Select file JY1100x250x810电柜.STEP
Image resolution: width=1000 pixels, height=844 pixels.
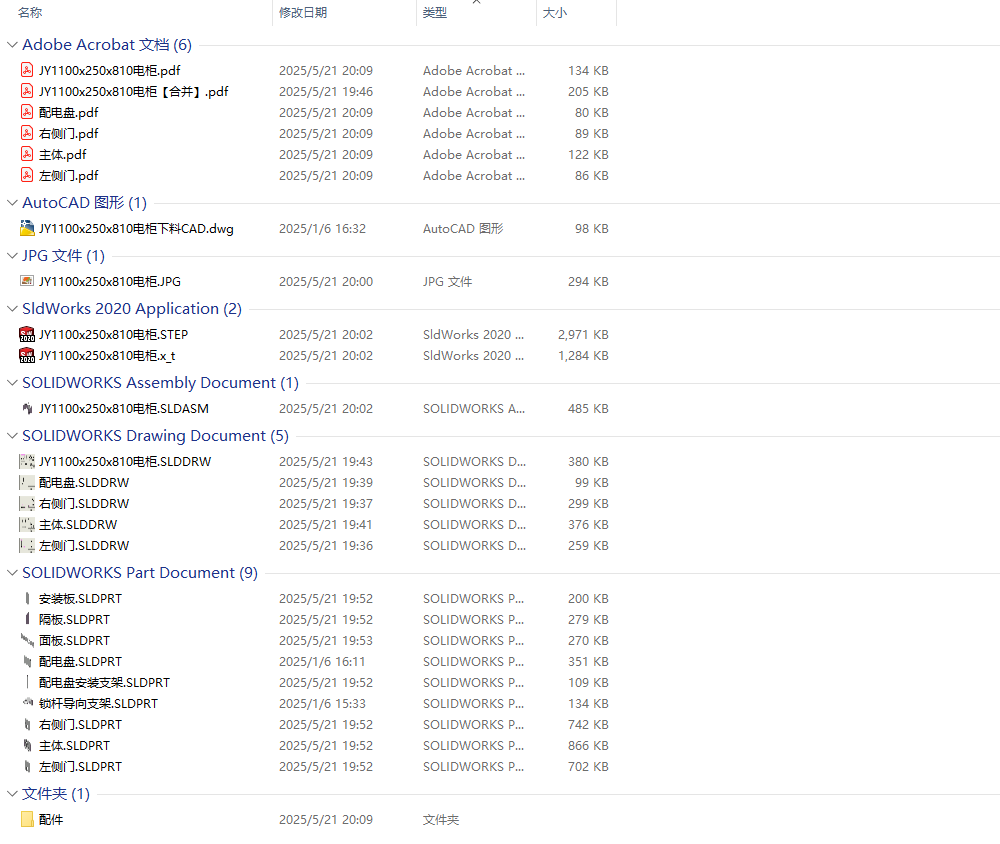114,334
